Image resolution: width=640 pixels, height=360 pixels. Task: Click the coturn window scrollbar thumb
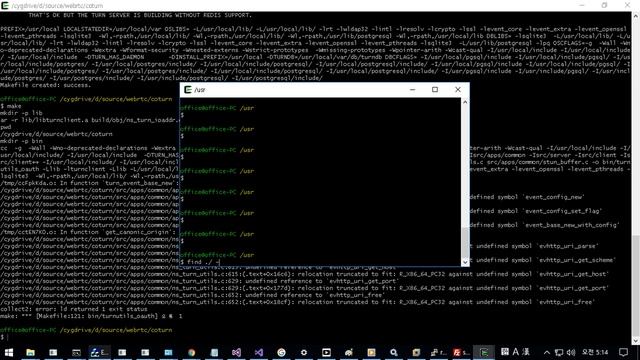click(636, 286)
